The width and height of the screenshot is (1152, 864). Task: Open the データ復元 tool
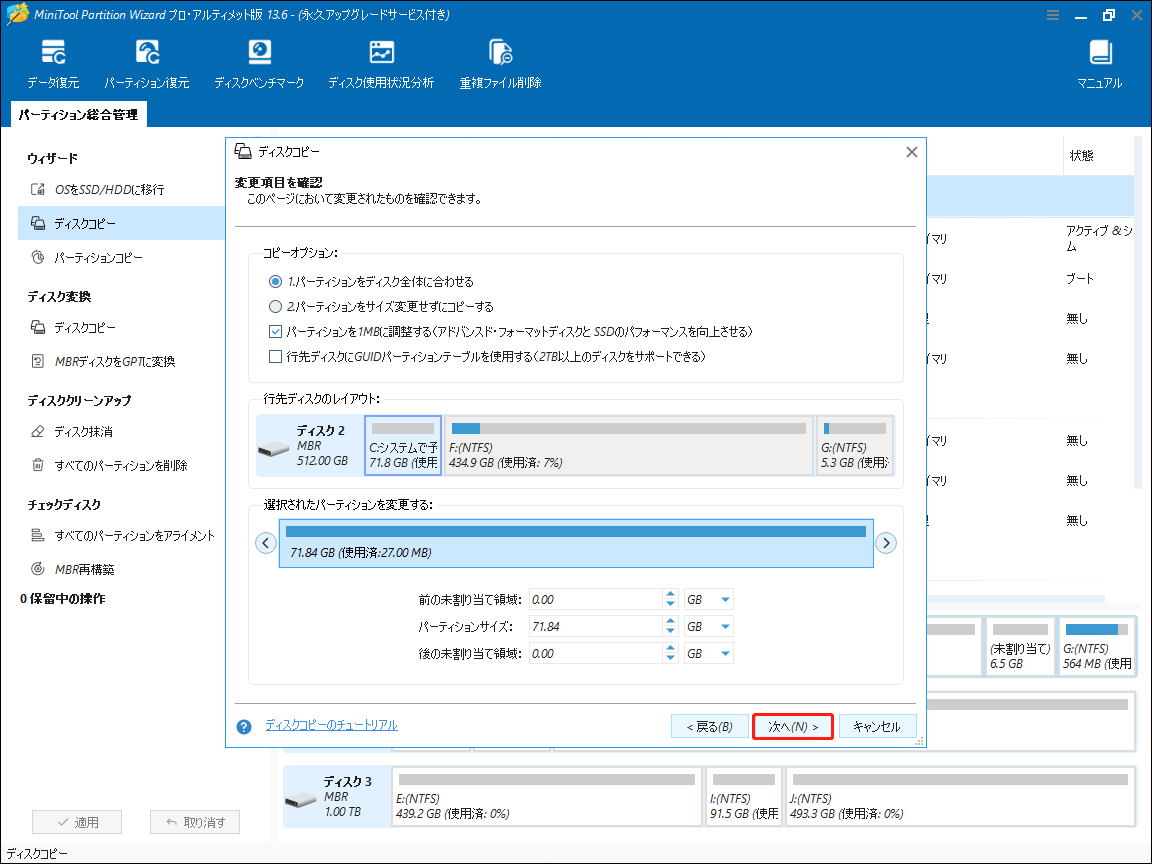point(53,64)
